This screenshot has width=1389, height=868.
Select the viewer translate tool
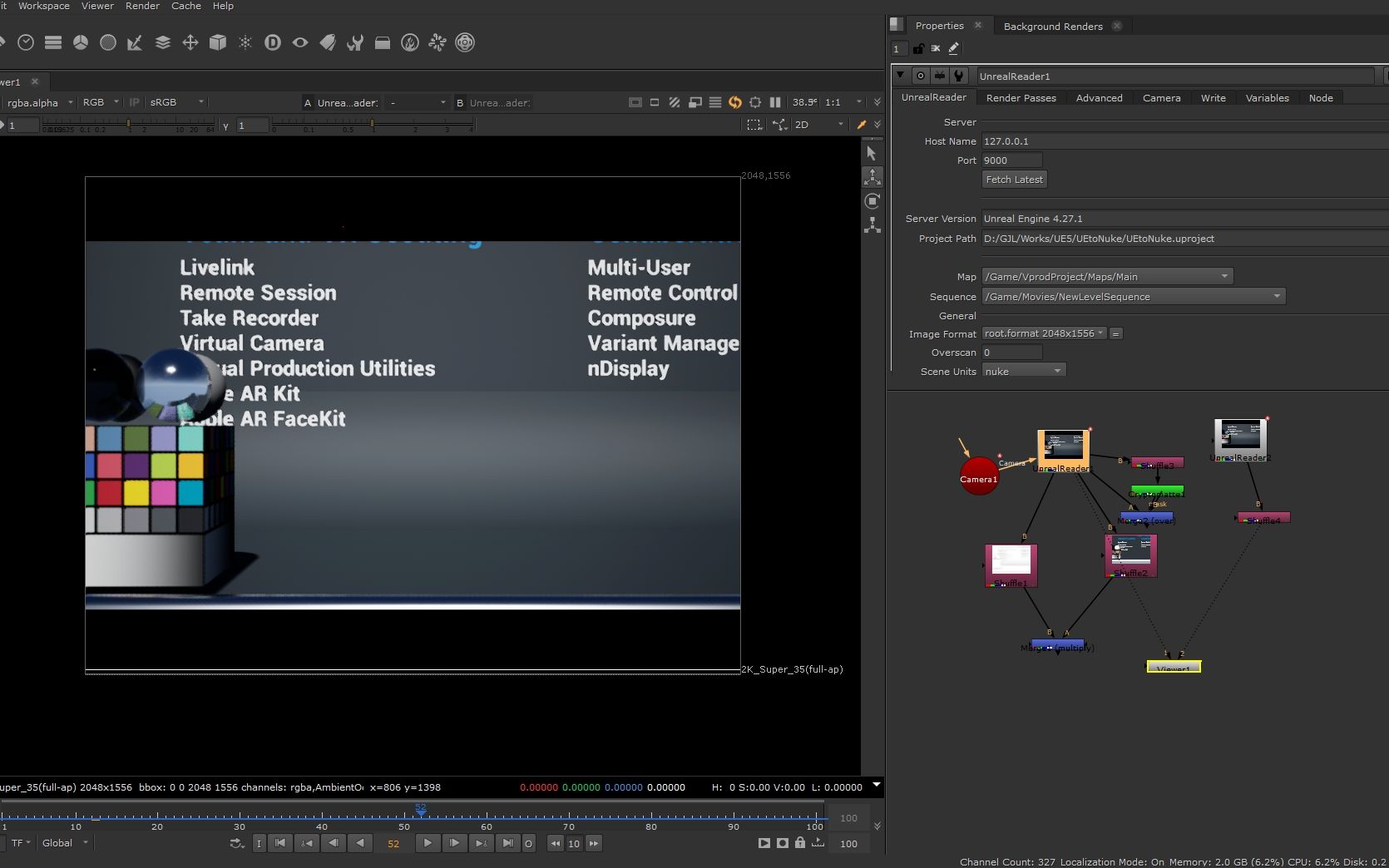(x=872, y=177)
